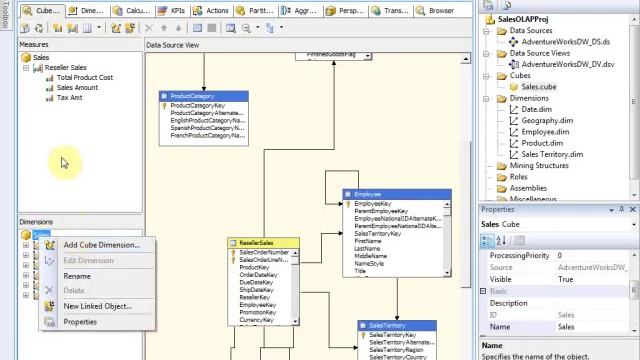Collapse the Data Source Views folder
This screenshot has width=640, height=360.
(x=486, y=53)
